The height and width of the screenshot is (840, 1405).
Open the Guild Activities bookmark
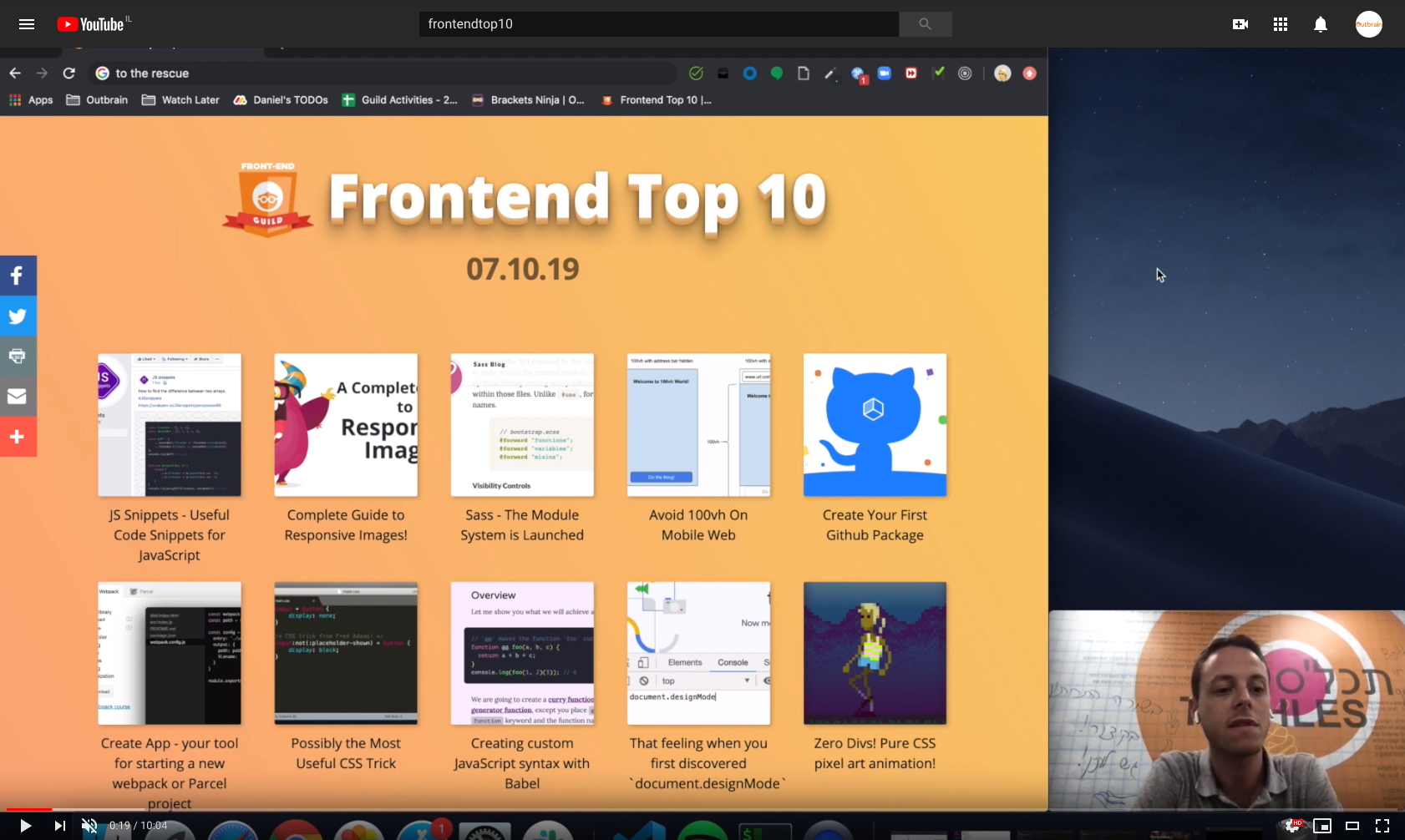pos(400,99)
